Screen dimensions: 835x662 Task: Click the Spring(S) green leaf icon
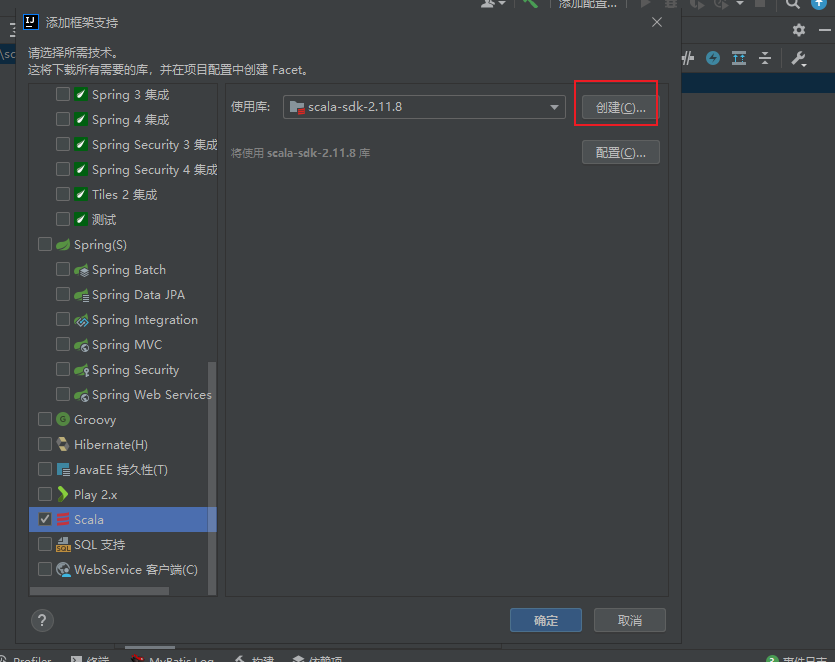(x=63, y=244)
